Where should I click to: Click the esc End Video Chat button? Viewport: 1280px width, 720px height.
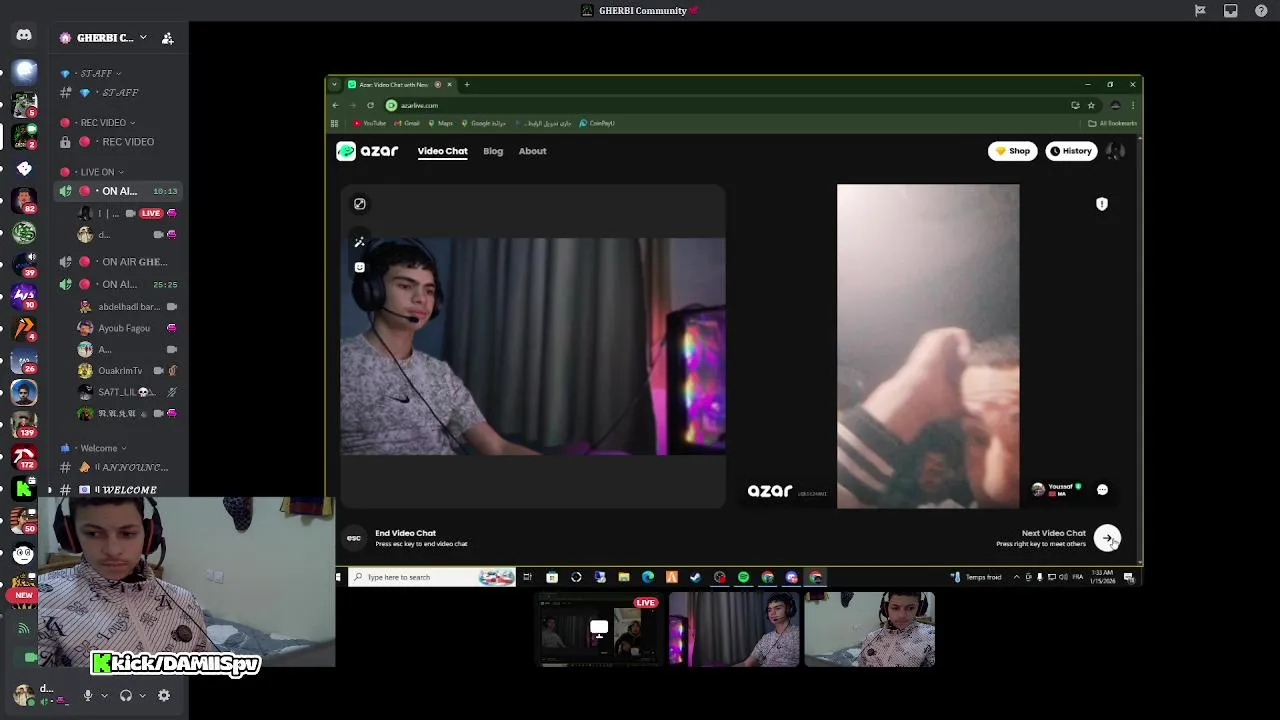point(353,538)
